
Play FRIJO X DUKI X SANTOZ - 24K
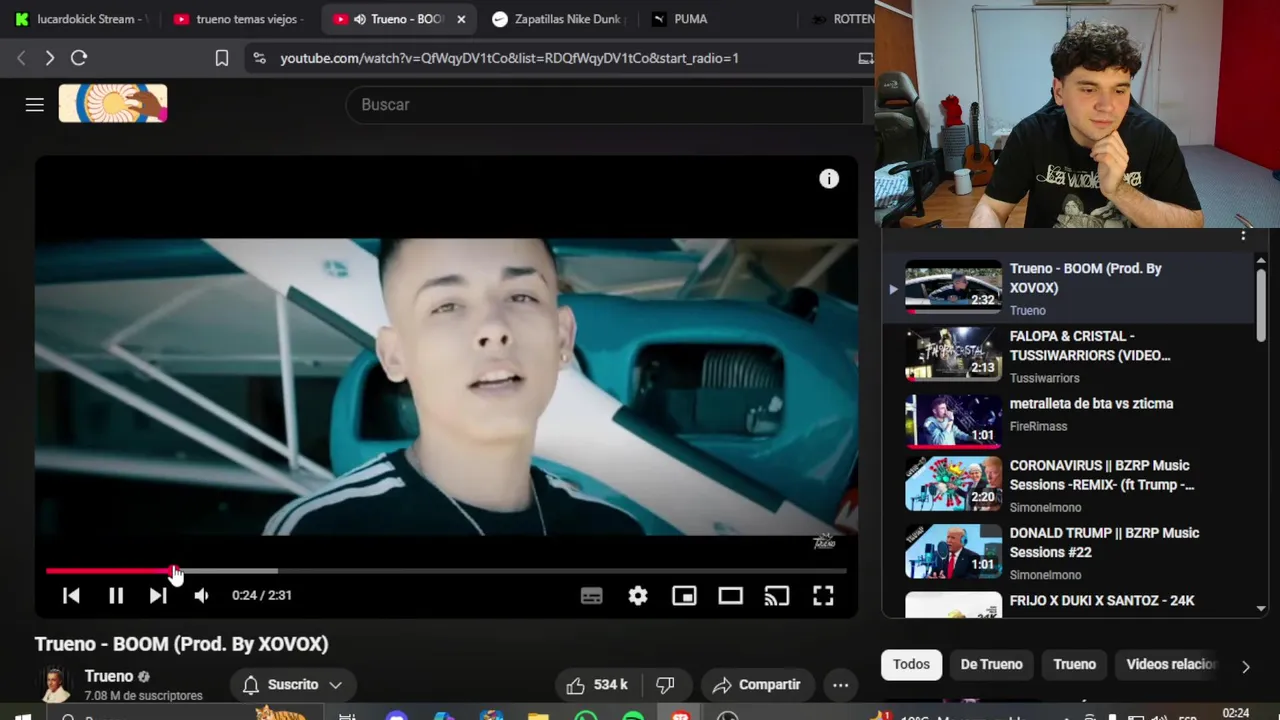[1069, 603]
